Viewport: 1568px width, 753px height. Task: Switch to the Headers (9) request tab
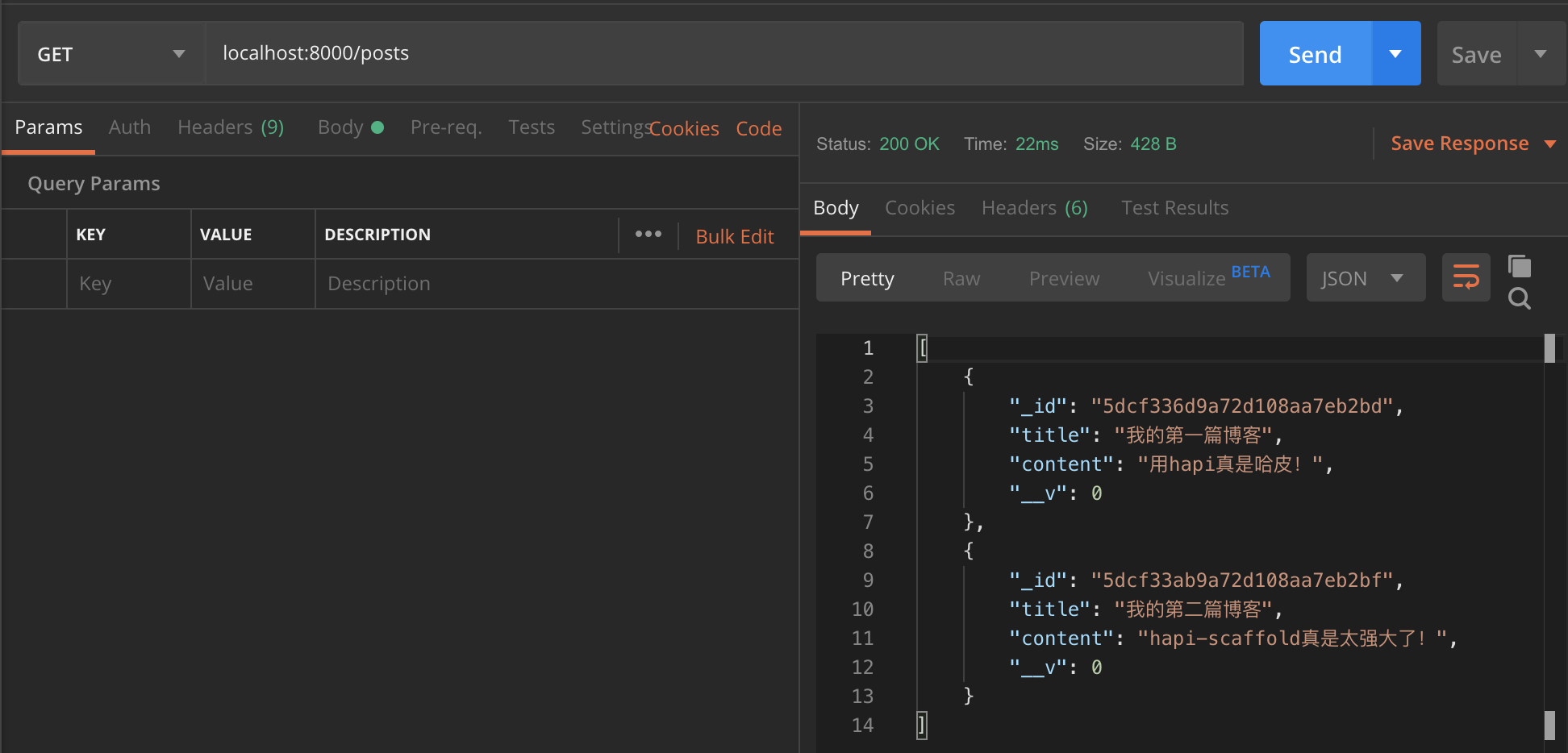230,127
